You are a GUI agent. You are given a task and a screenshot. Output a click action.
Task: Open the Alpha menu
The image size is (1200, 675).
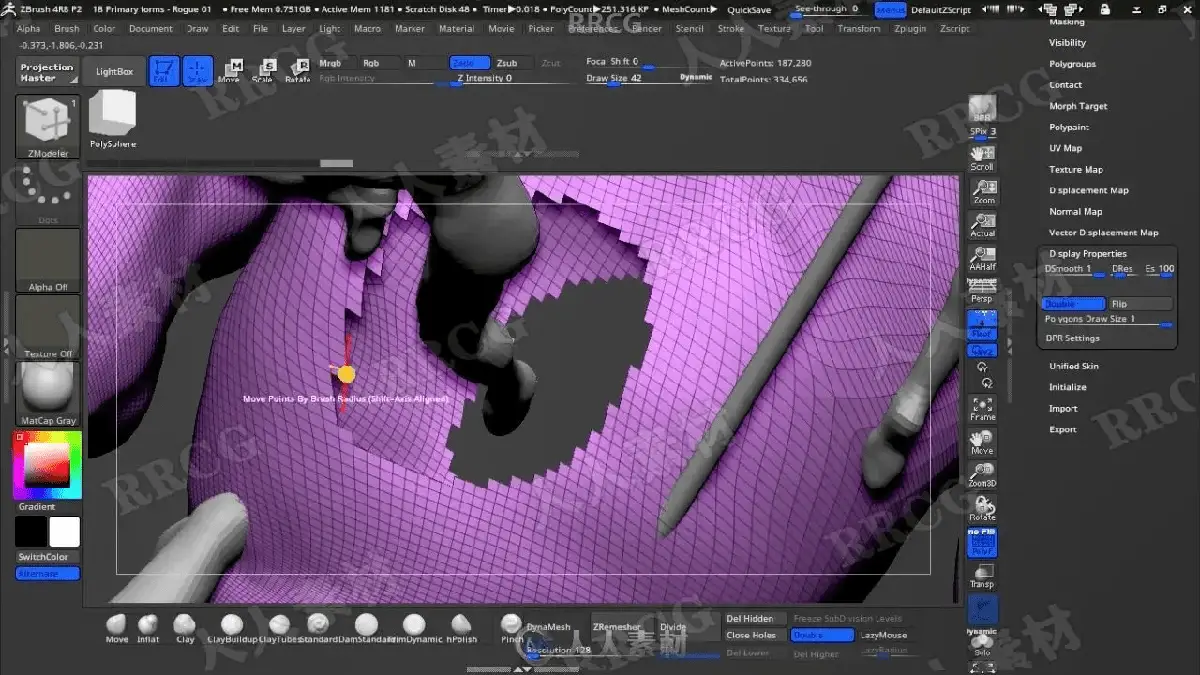coord(29,29)
